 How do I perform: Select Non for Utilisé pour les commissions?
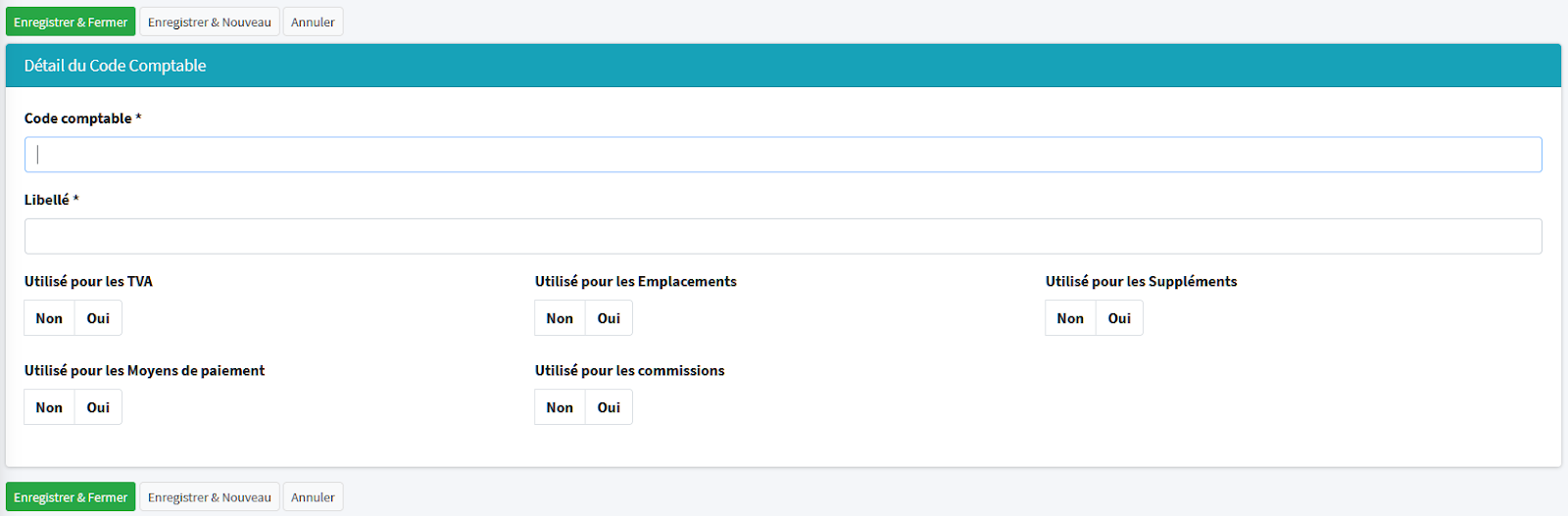pyautogui.click(x=560, y=407)
